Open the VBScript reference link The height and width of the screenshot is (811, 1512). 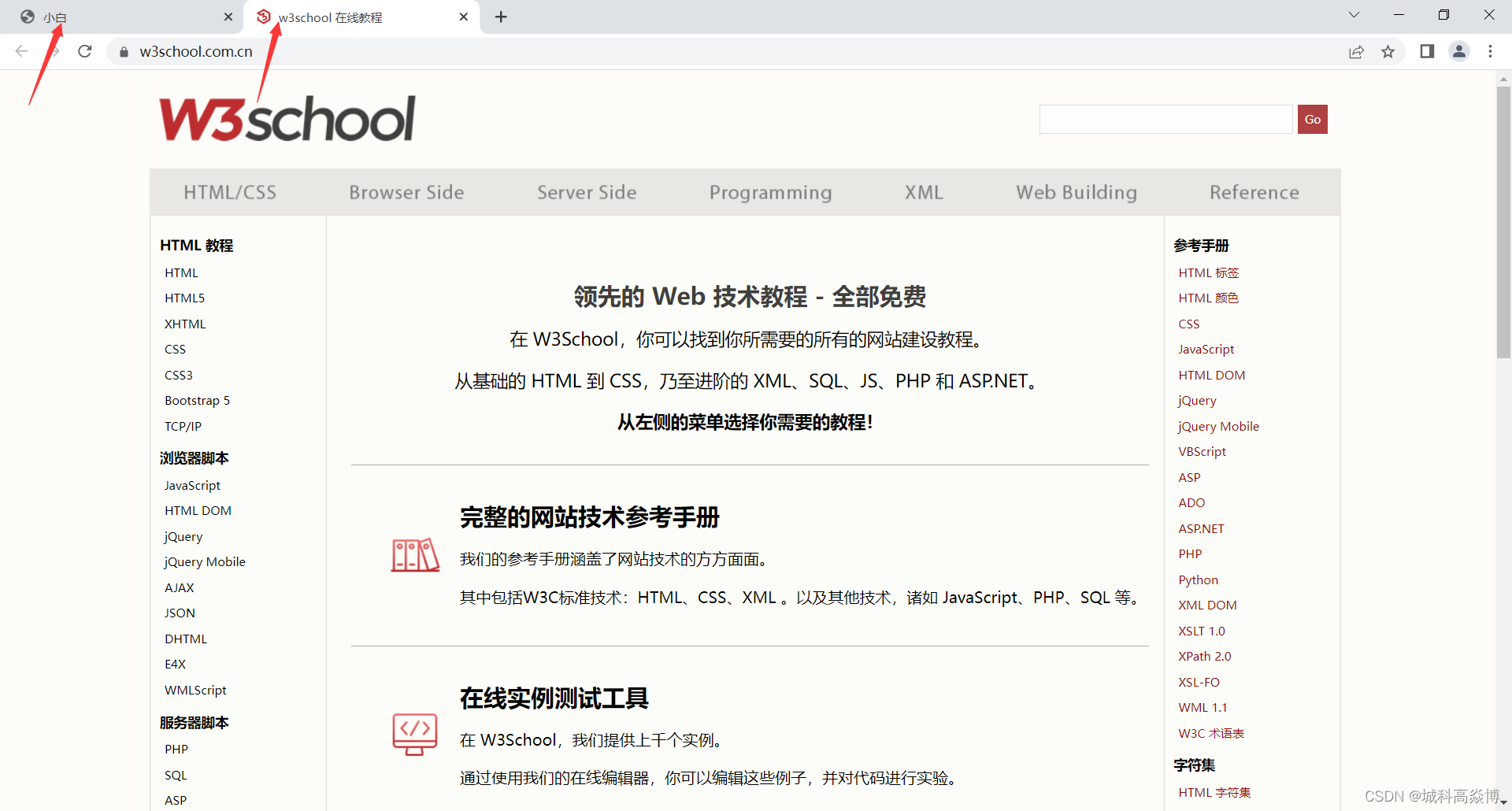tap(1202, 451)
